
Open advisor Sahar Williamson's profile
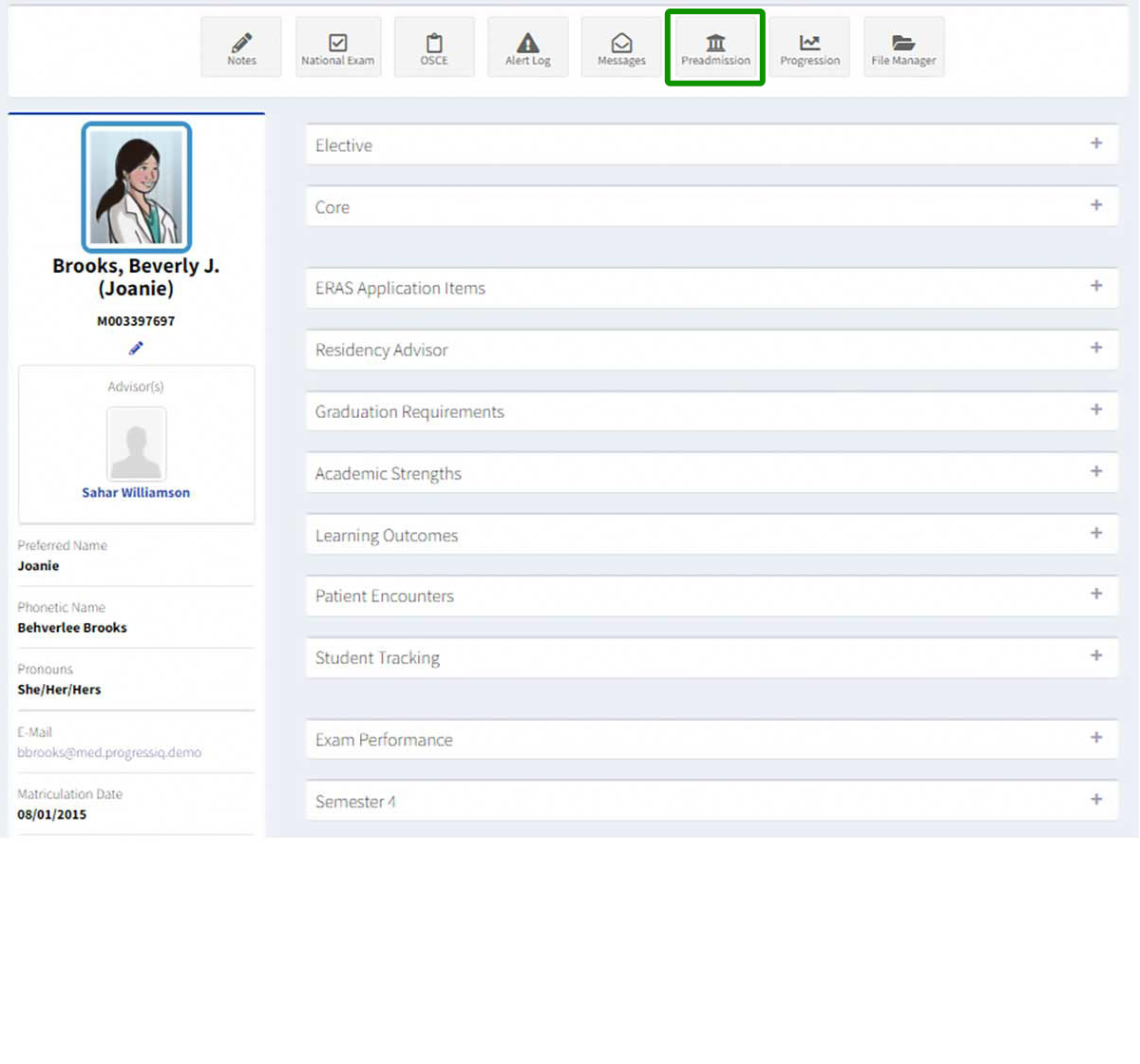pos(136,492)
